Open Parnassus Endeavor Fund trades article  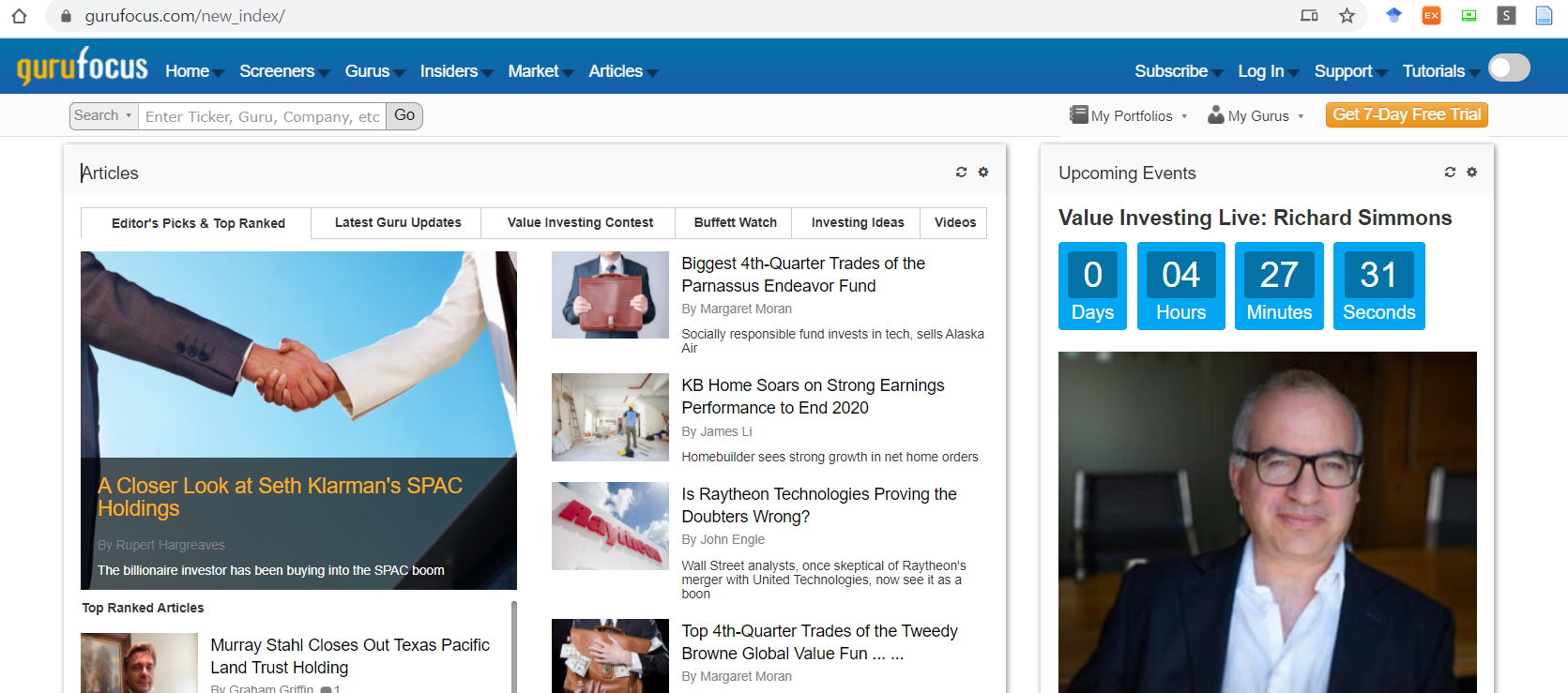(803, 275)
